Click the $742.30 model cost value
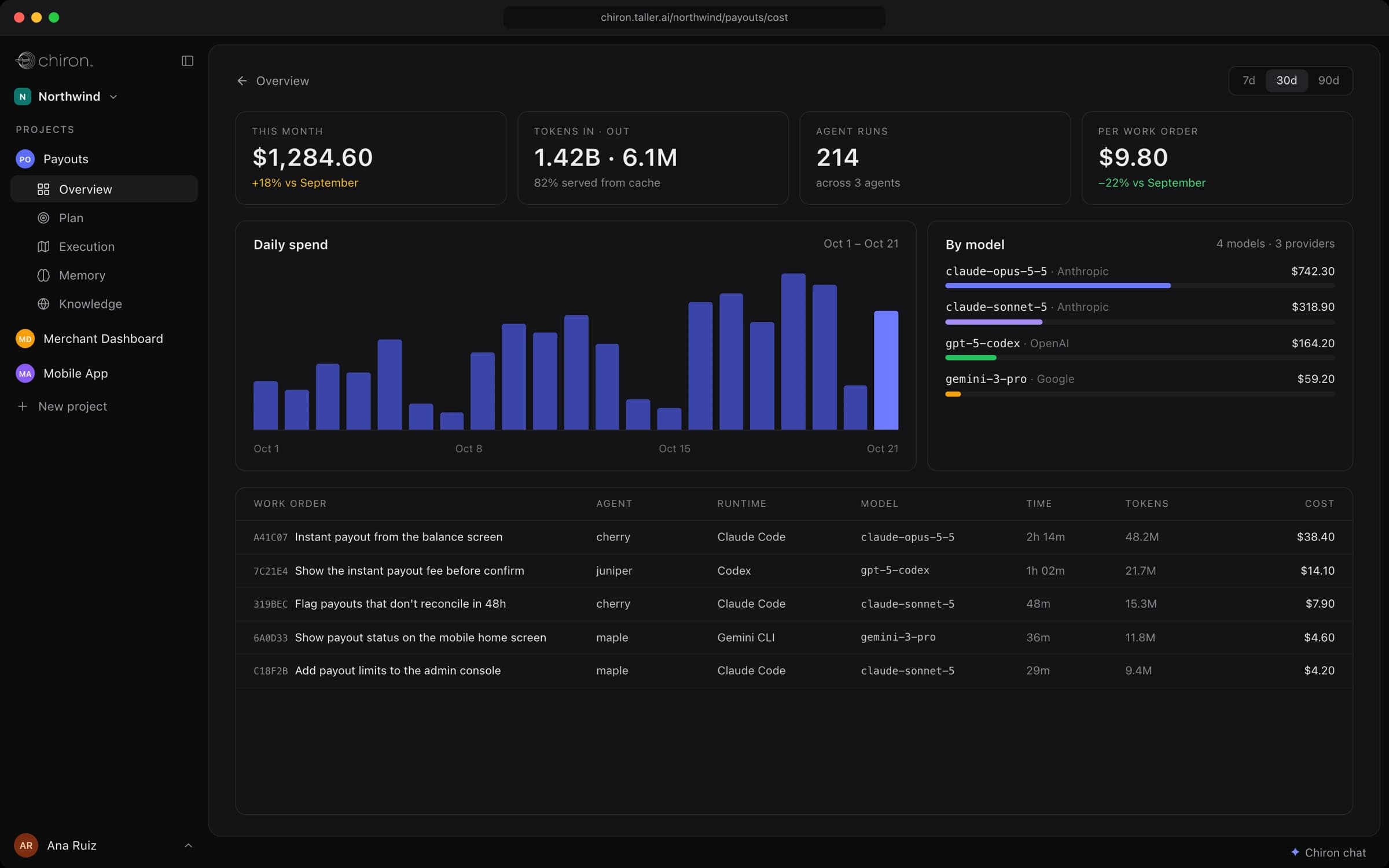This screenshot has height=868, width=1389. pos(1313,271)
